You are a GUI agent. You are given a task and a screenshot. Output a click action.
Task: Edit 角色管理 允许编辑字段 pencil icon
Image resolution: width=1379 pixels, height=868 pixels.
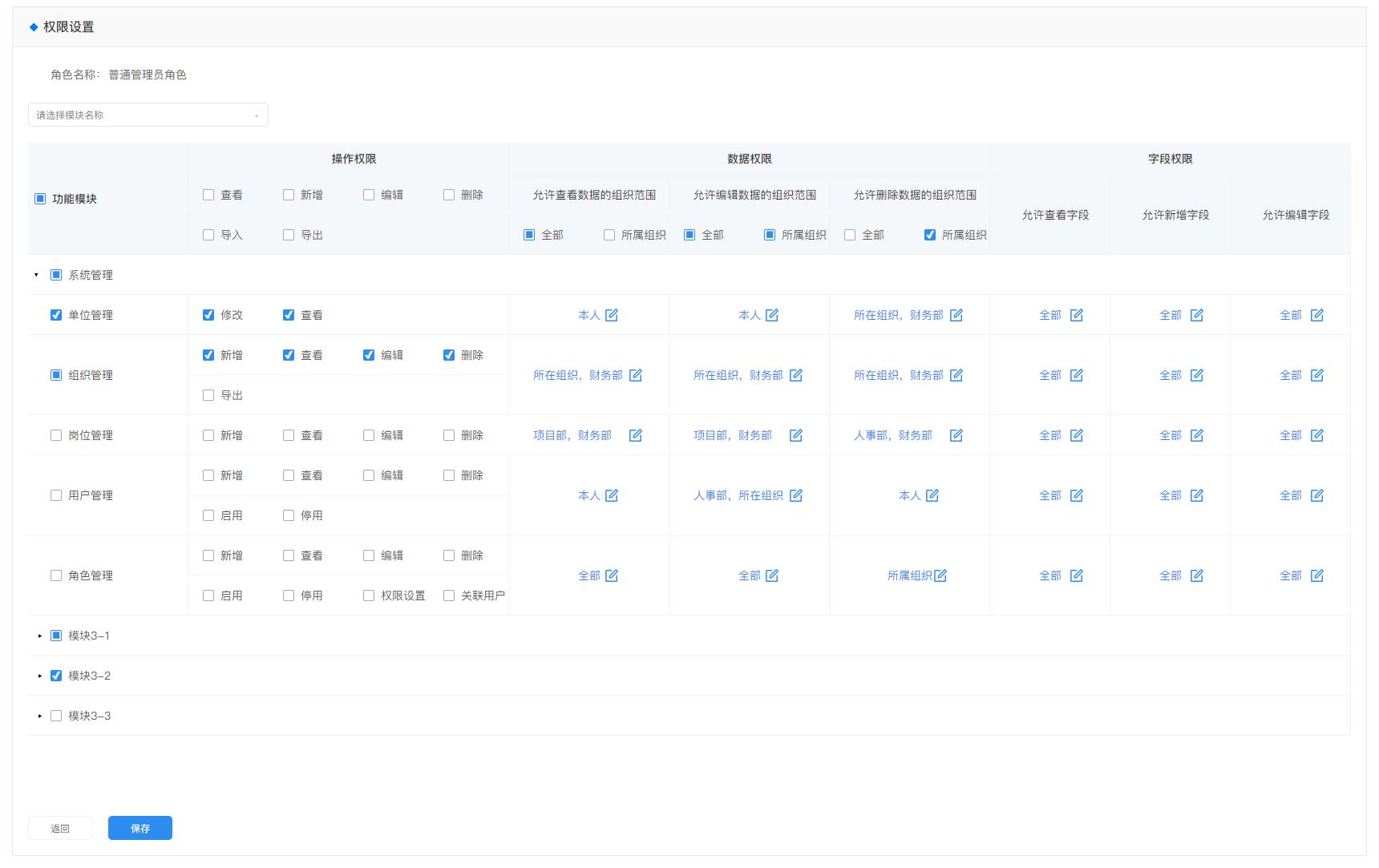pos(1317,575)
